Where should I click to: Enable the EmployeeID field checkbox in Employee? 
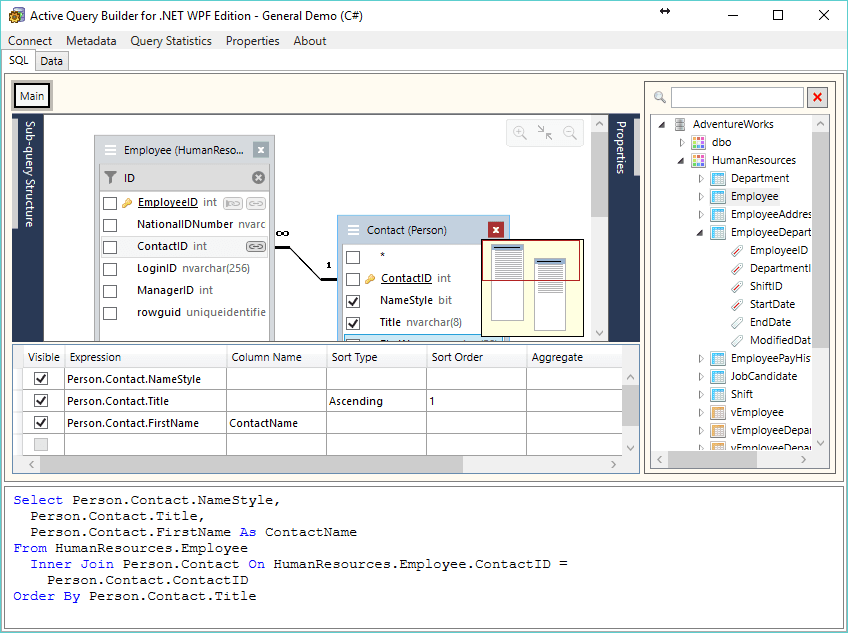109,202
